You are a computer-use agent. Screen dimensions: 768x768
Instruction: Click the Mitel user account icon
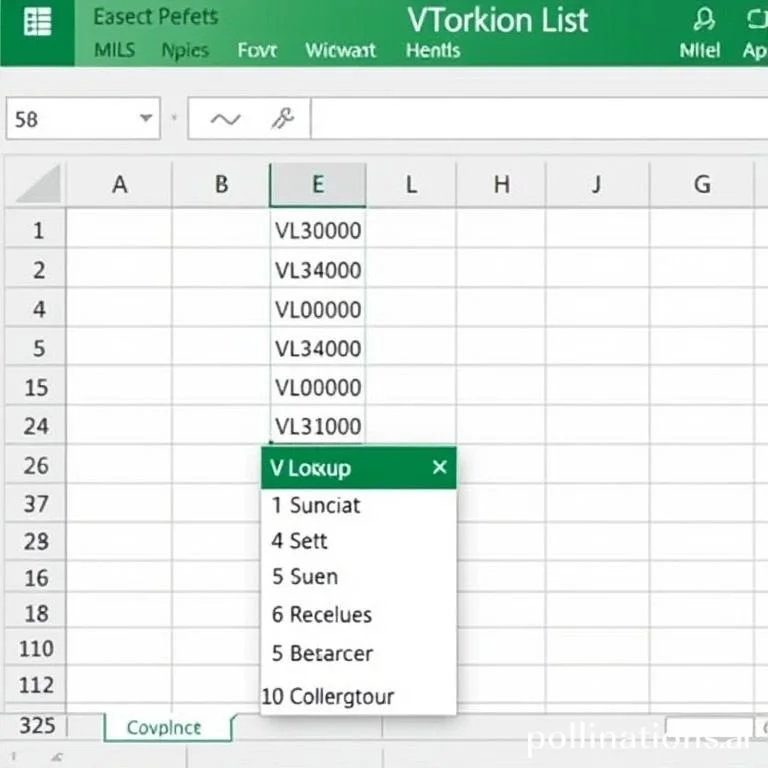pyautogui.click(x=704, y=20)
